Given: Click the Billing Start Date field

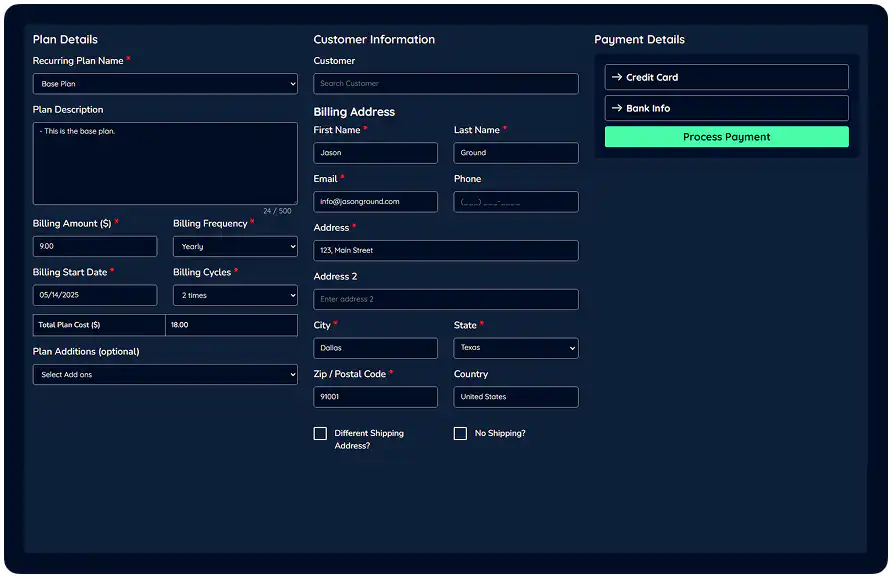Looking at the screenshot, I should (x=94, y=295).
